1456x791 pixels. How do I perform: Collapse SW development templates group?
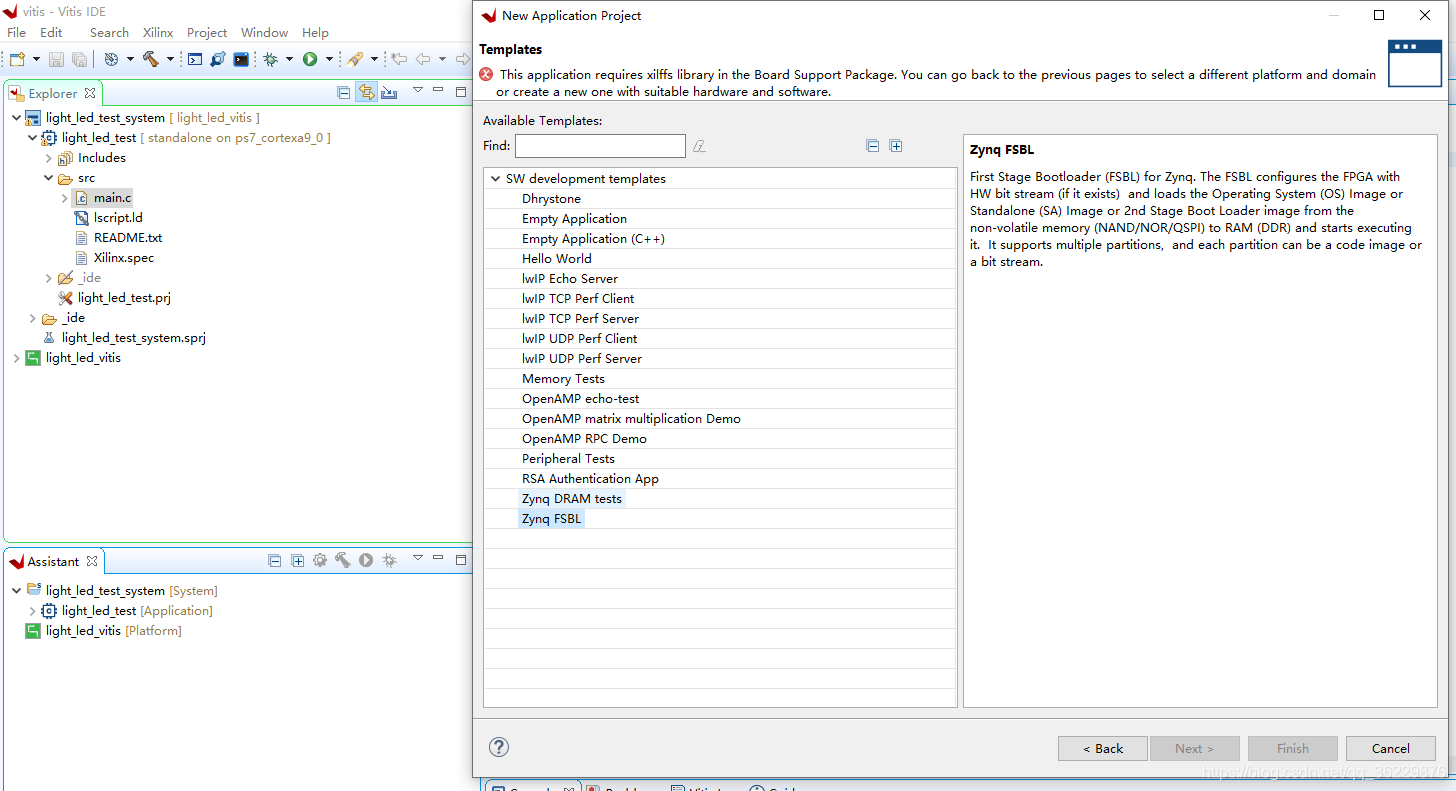pos(495,179)
